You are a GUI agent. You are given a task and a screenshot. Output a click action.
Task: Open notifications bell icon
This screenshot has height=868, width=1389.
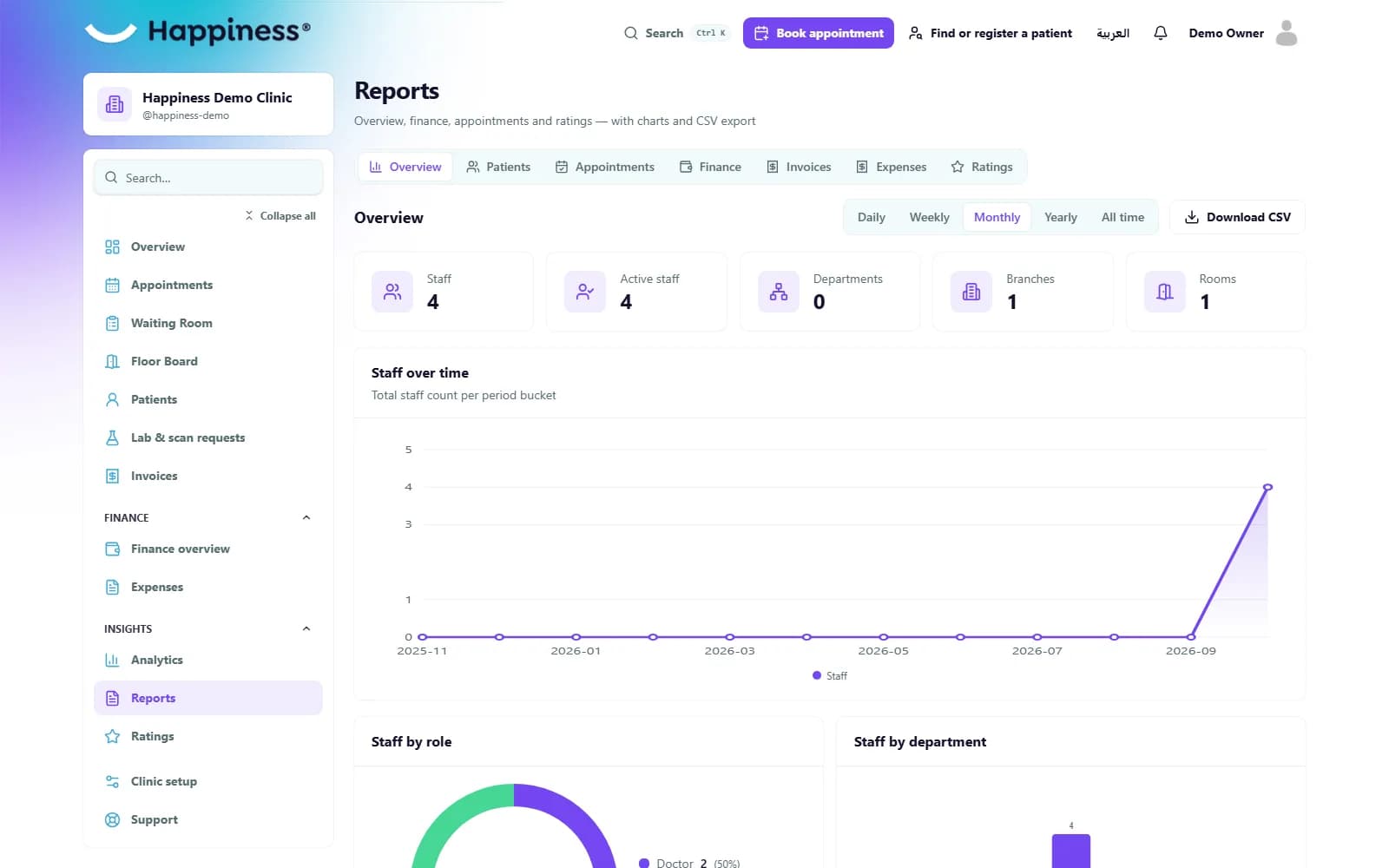[x=1160, y=33]
